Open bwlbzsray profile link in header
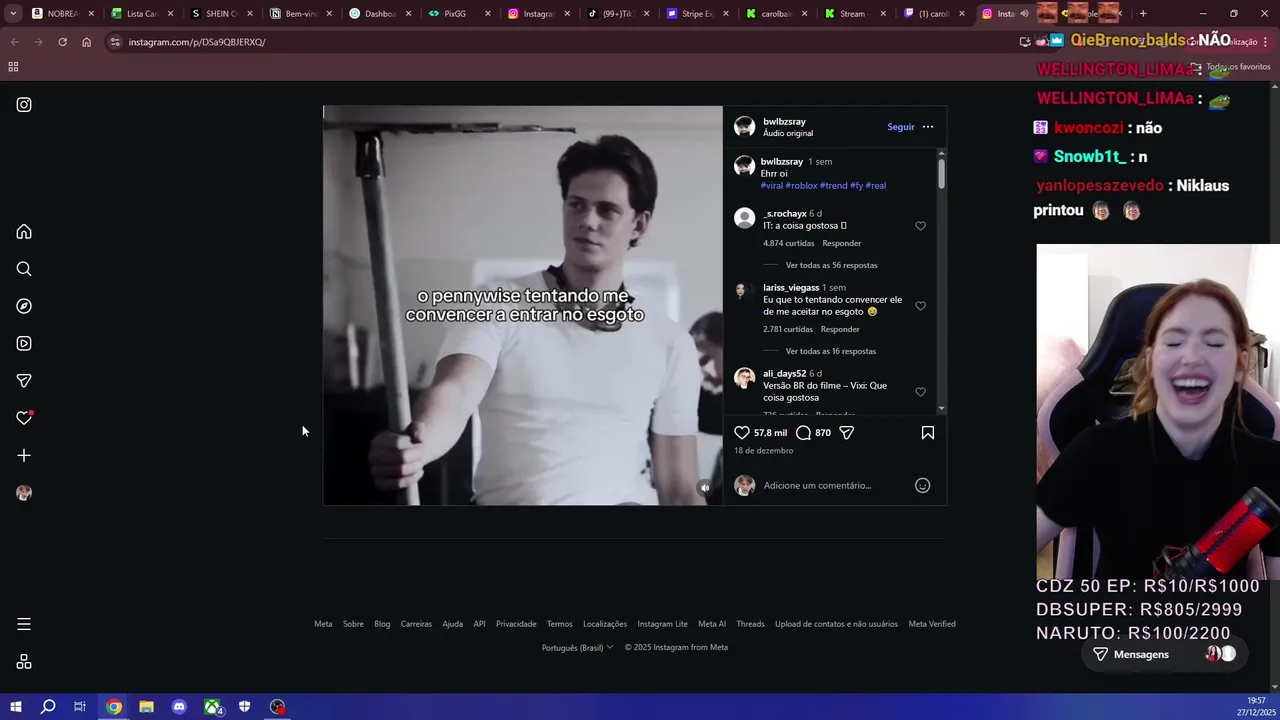Image resolution: width=1280 pixels, height=720 pixels. tap(784, 121)
